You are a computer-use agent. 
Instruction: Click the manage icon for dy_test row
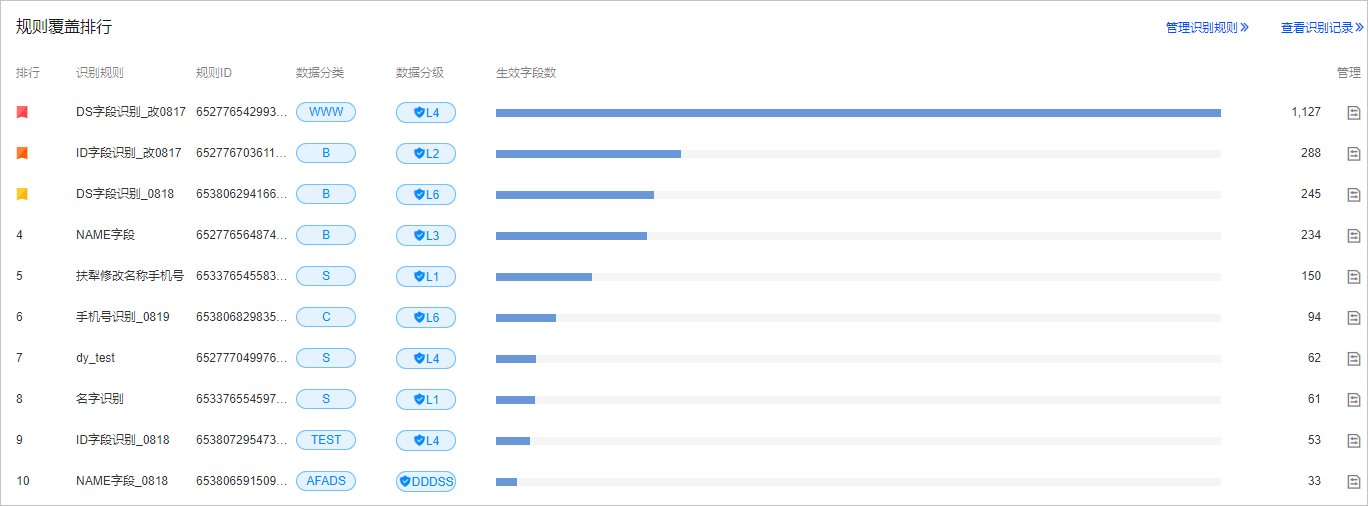coord(1354,358)
